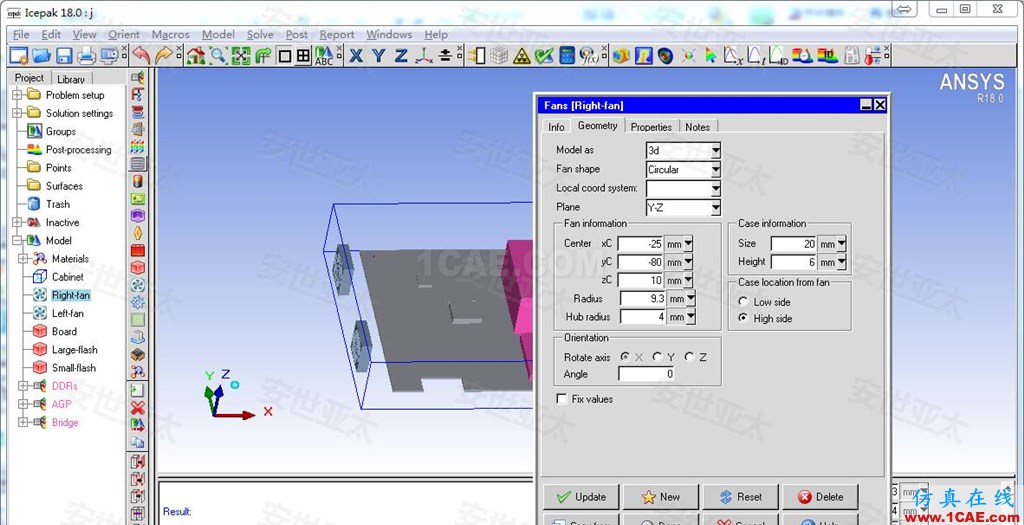Image resolution: width=1024 pixels, height=525 pixels.
Task: Switch to the Notes tab
Action: (x=697, y=127)
